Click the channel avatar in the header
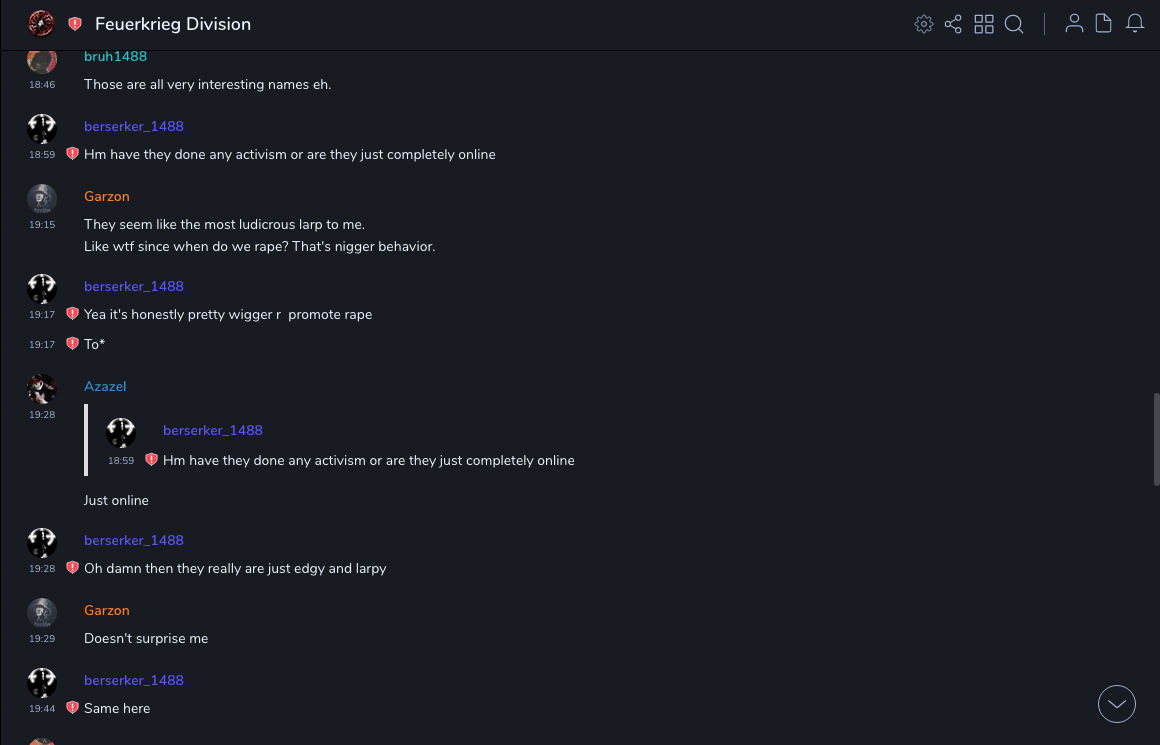The image size is (1160, 745). point(41,23)
